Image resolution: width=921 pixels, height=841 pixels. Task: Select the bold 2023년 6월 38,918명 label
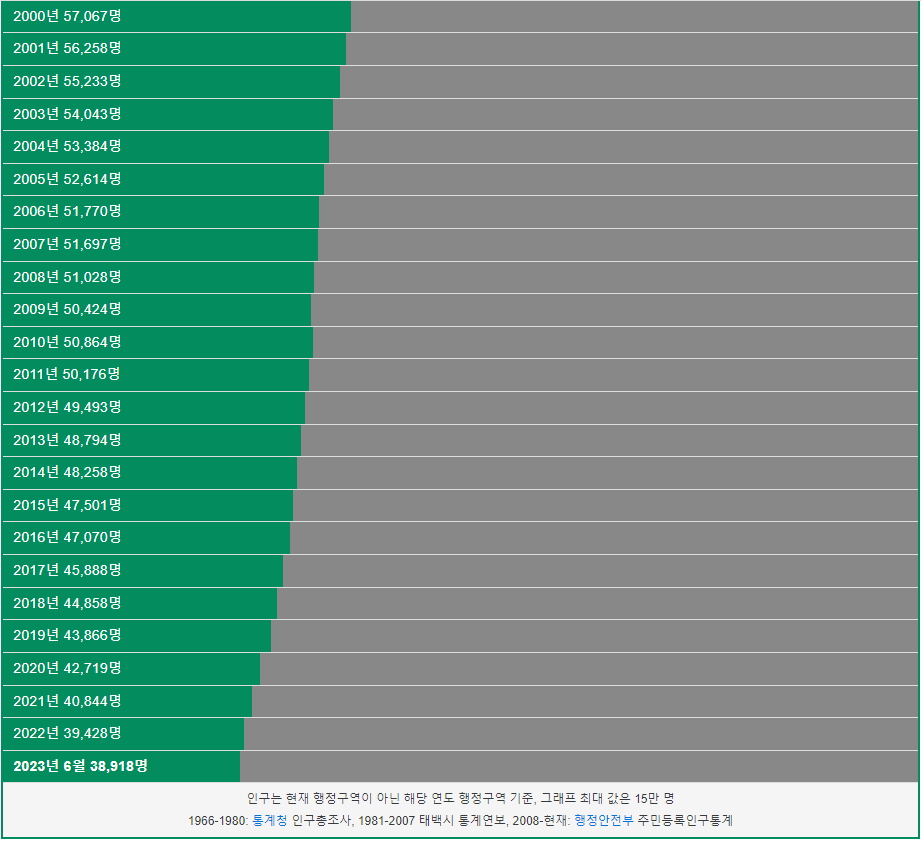[x=80, y=766]
